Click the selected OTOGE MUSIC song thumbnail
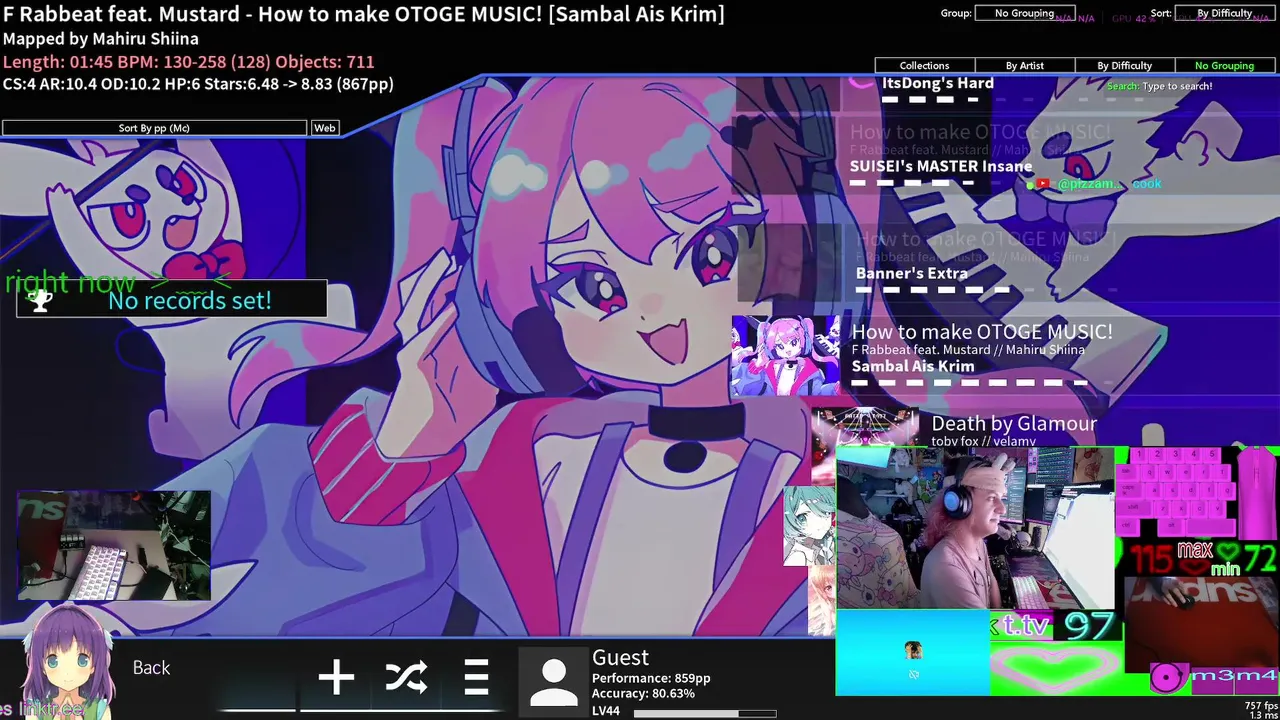 [x=785, y=356]
